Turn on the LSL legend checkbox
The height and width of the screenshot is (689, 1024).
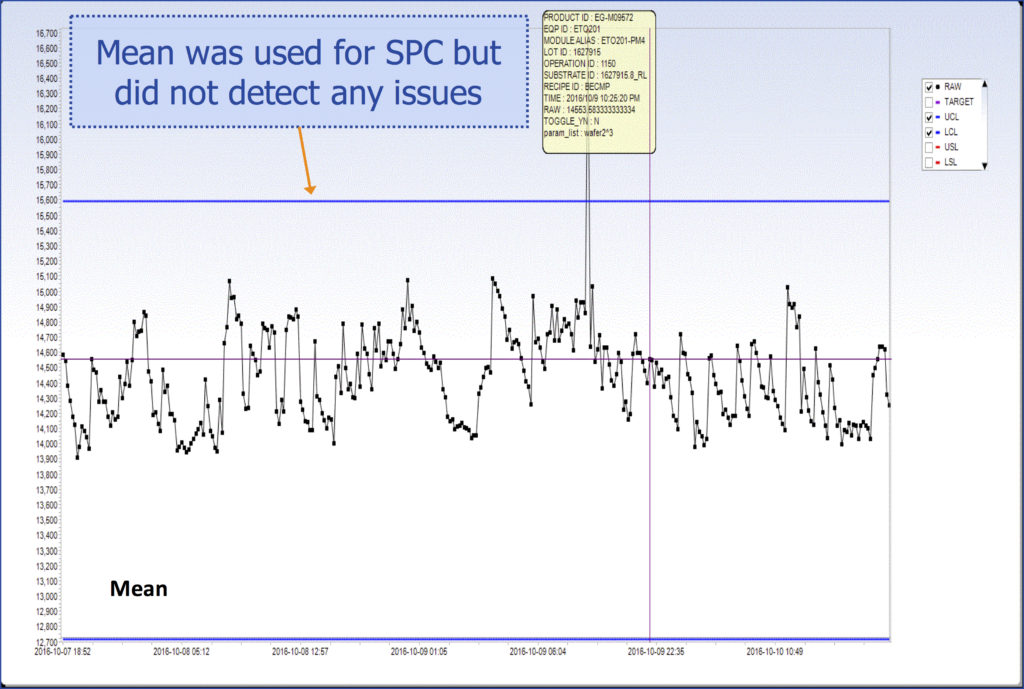[931, 162]
